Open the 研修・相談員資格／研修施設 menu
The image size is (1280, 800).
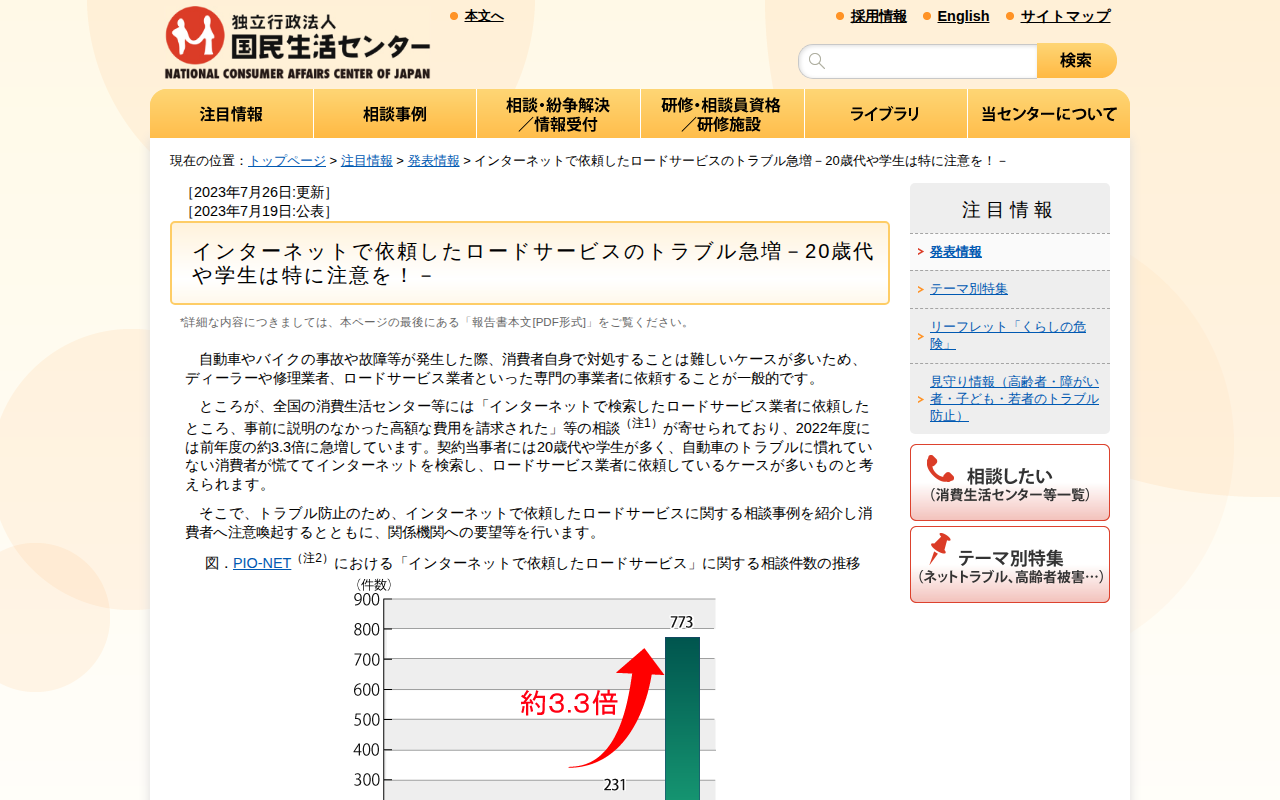click(x=722, y=113)
